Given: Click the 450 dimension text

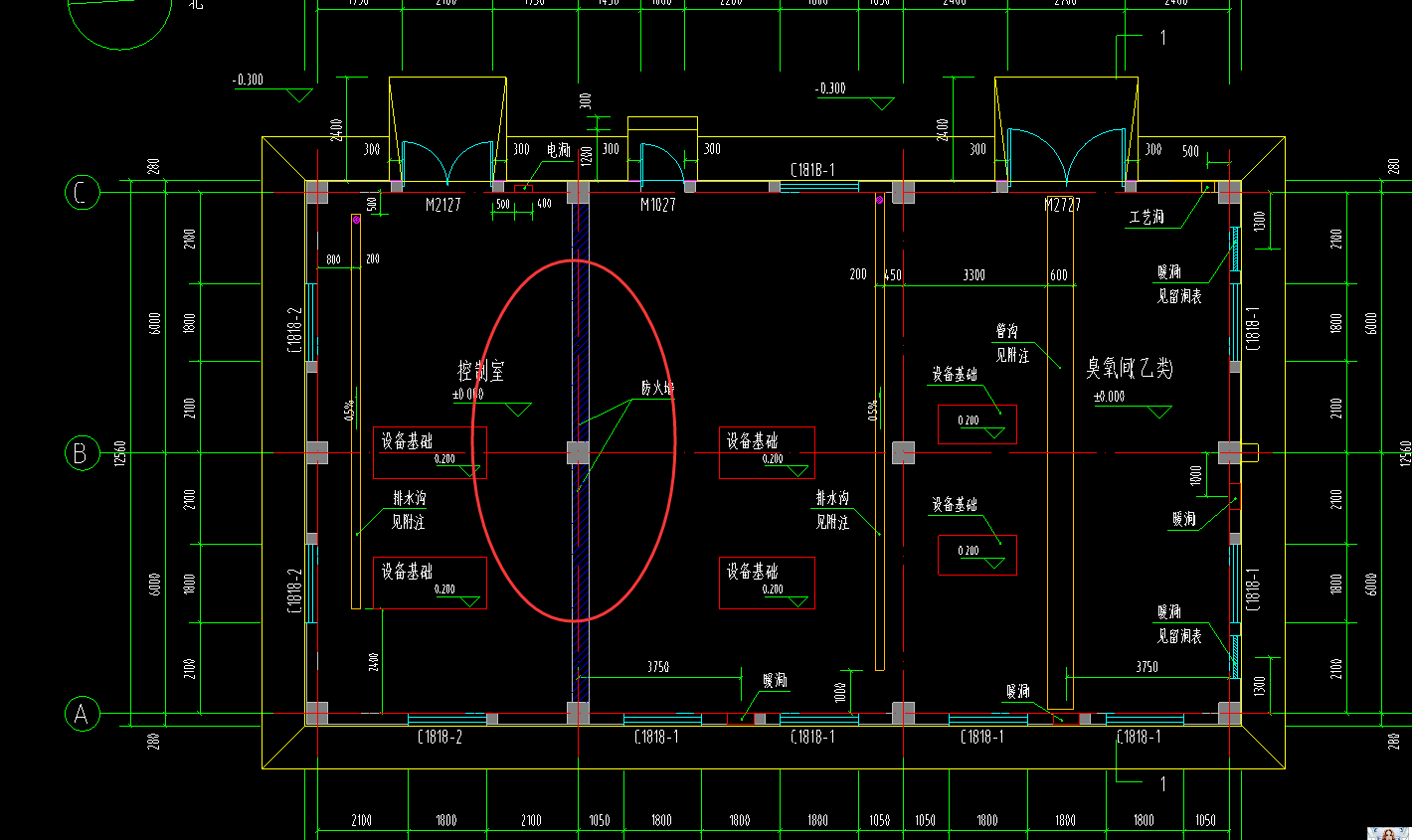Looking at the screenshot, I should 892,275.
